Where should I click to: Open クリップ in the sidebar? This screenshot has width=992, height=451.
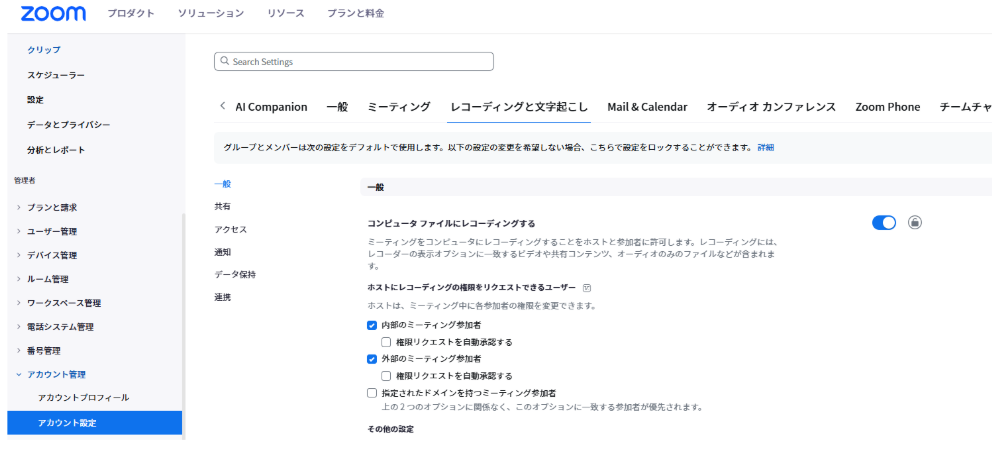coord(44,49)
